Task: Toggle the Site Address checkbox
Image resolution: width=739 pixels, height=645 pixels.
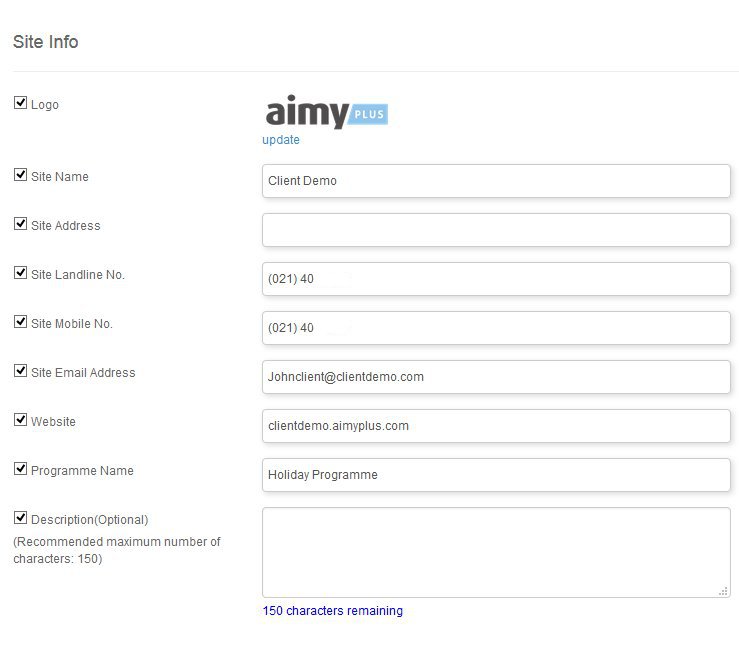Action: coord(20,223)
